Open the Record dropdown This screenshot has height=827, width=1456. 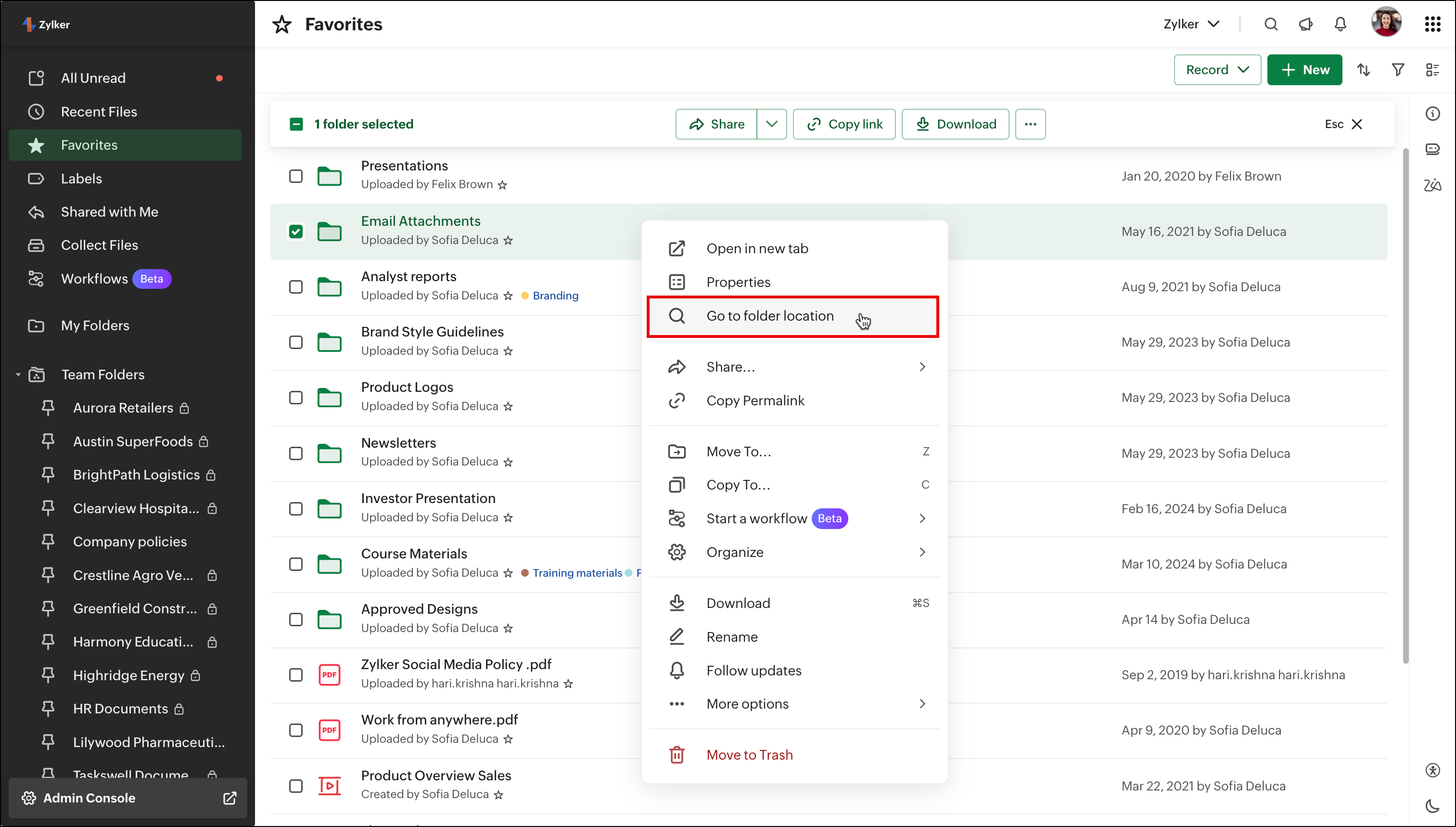1217,70
